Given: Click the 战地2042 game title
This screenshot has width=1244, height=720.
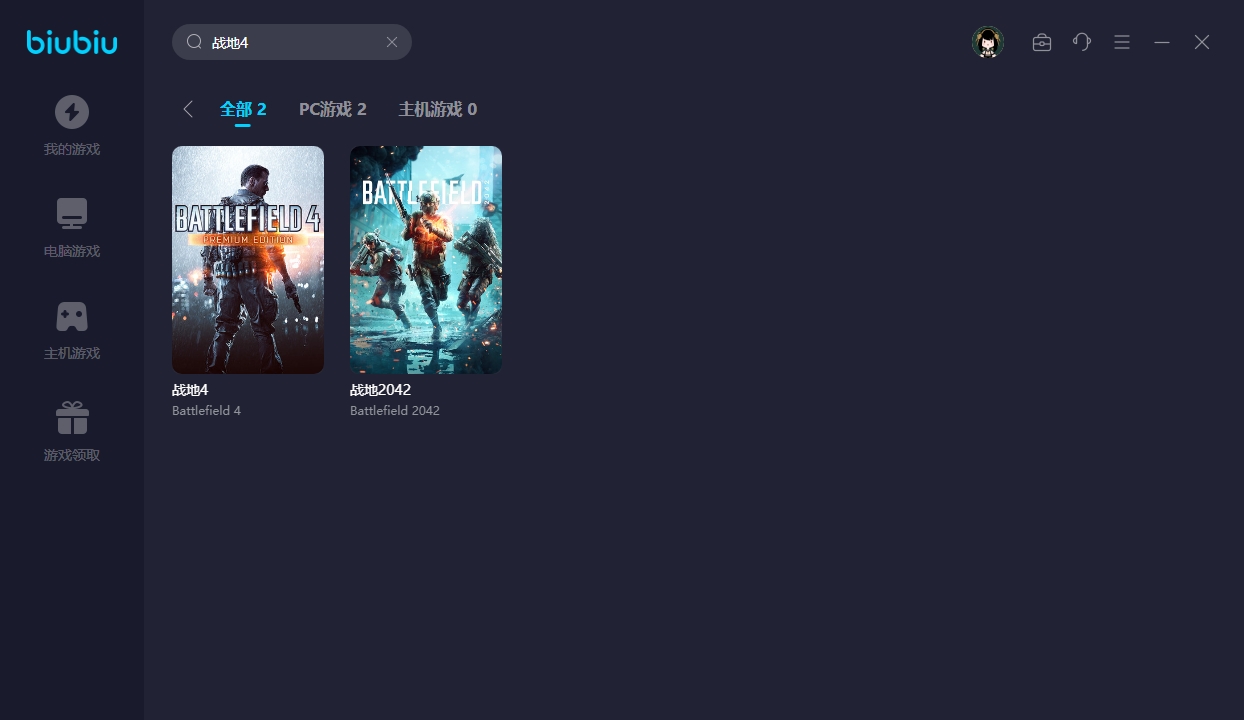Looking at the screenshot, I should pyautogui.click(x=380, y=390).
